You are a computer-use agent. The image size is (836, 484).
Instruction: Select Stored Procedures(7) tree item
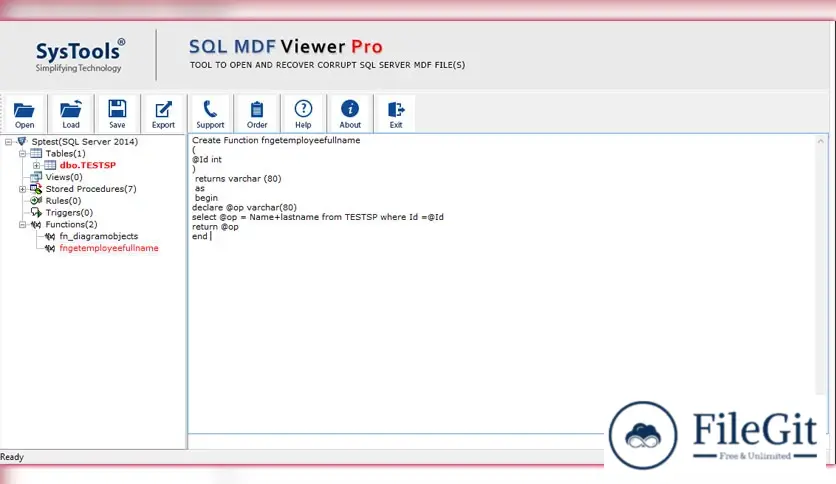point(91,189)
